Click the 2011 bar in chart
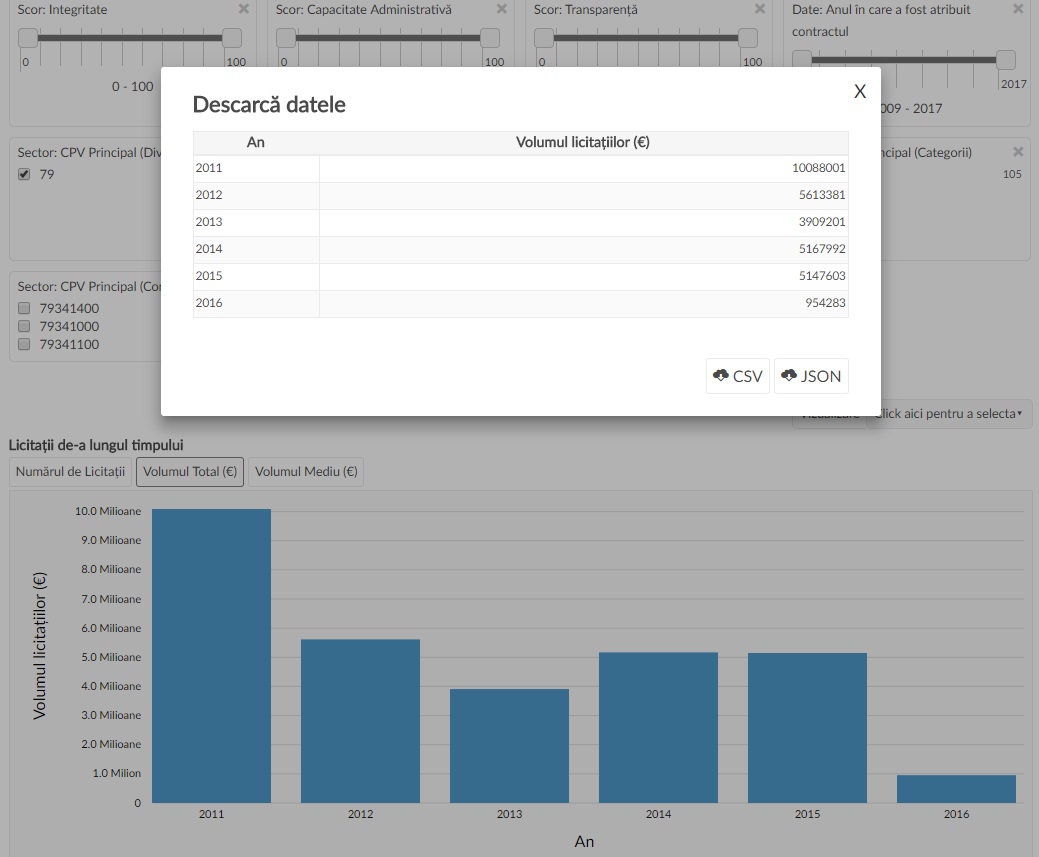The height and width of the screenshot is (857, 1039). 211,655
